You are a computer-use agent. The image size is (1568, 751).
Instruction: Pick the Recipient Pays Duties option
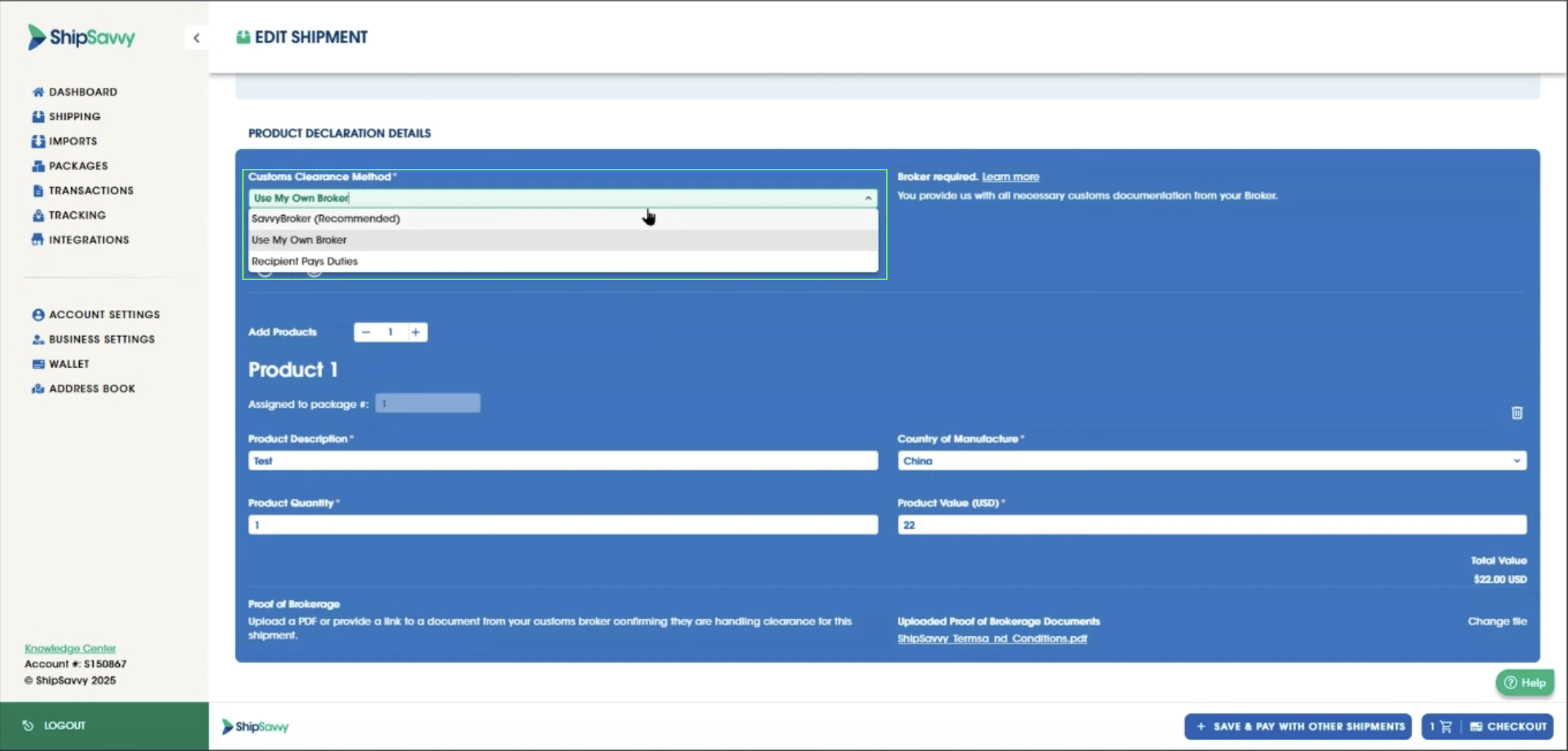coord(563,261)
